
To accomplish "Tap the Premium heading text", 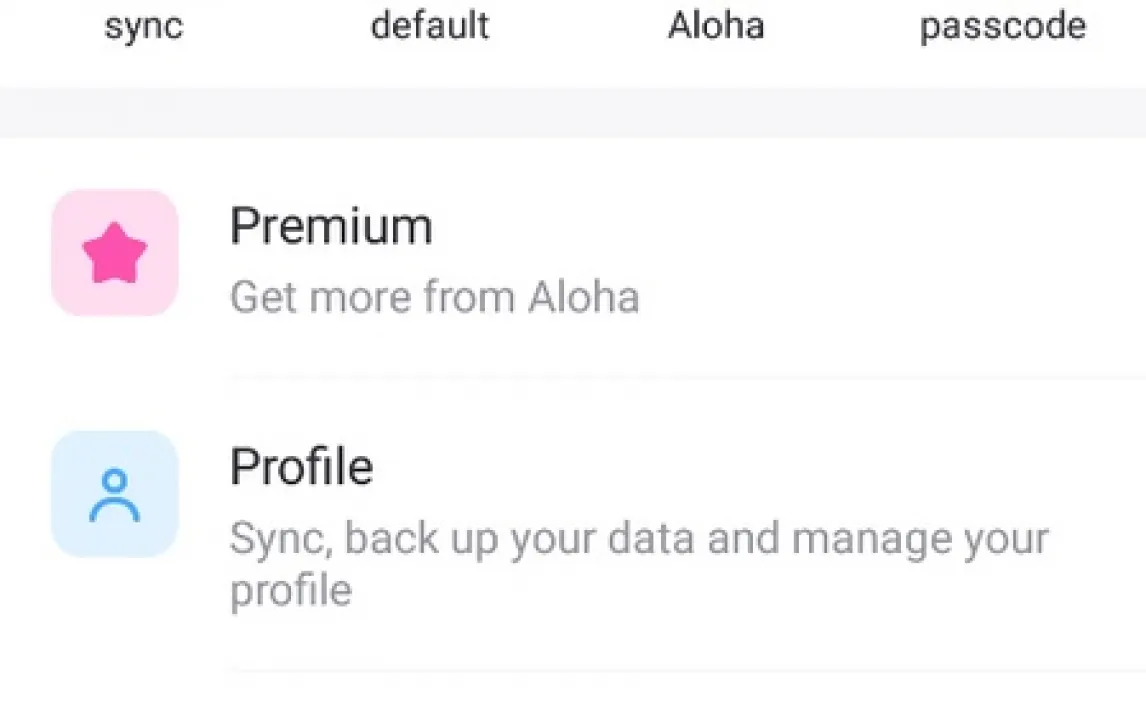I will [331, 227].
